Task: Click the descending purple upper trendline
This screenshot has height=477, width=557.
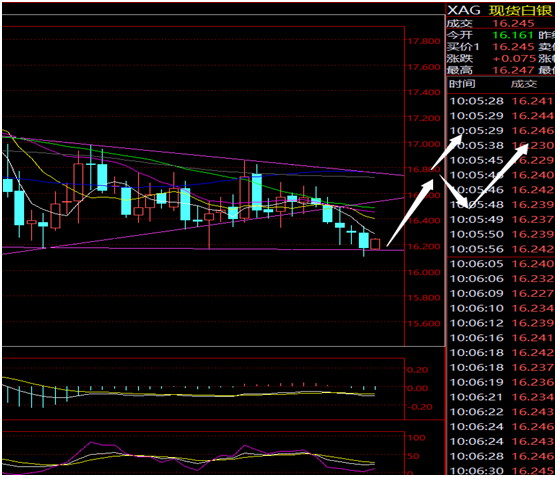Action: (x=202, y=155)
